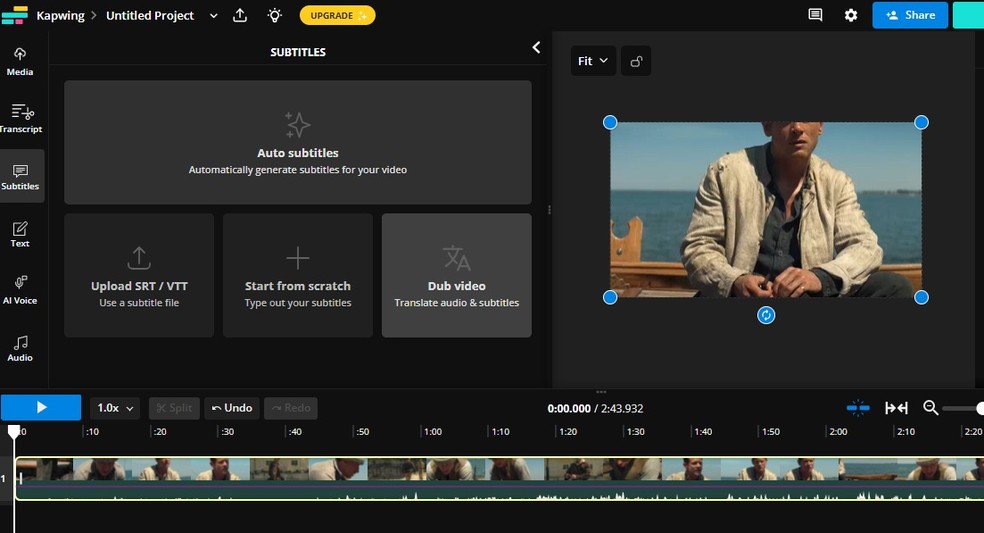
Task: Adjust the timeline zoom slider
Action: pyautogui.click(x=963, y=409)
